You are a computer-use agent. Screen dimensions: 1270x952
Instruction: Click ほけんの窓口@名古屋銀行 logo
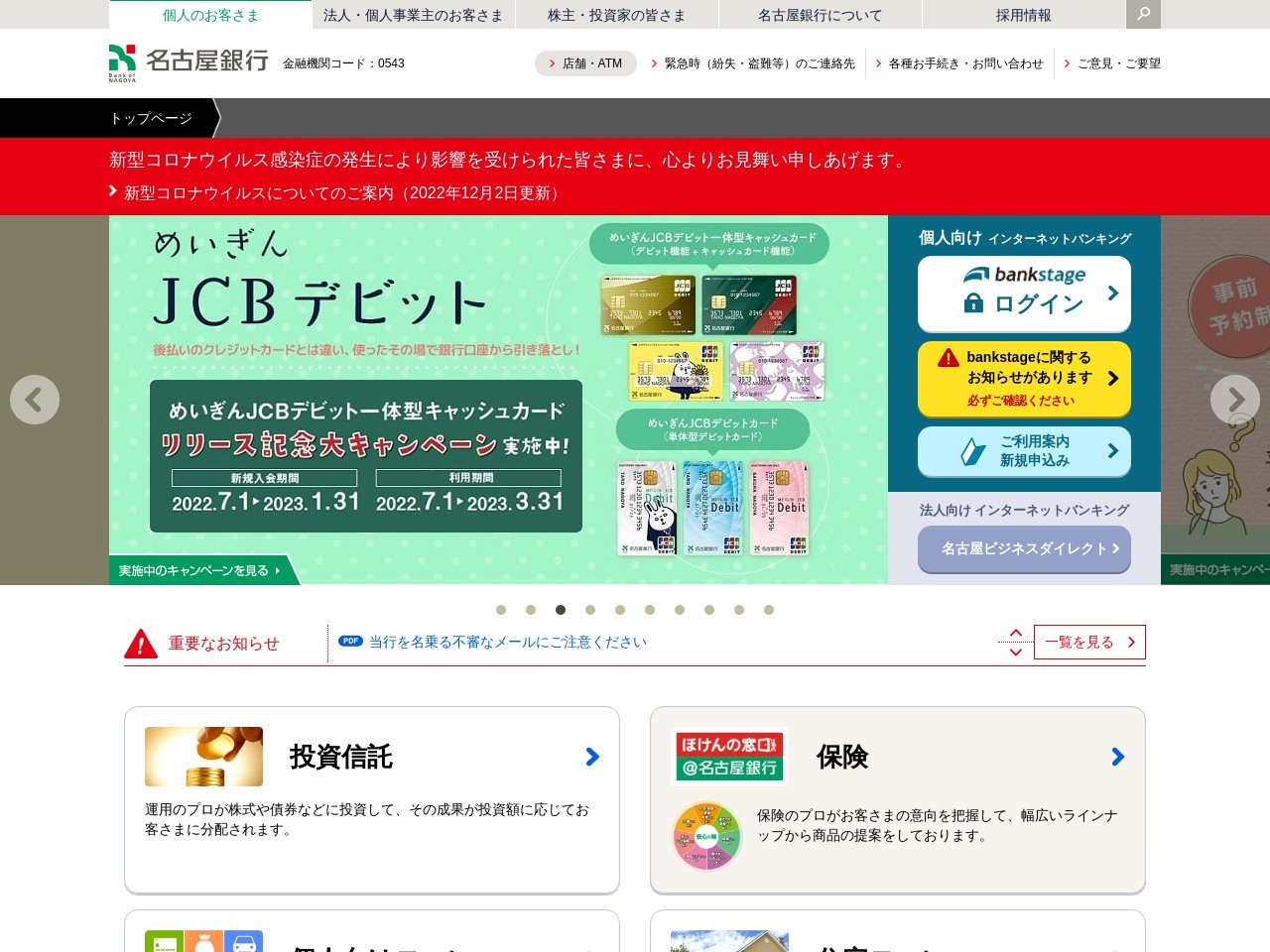coord(729,757)
